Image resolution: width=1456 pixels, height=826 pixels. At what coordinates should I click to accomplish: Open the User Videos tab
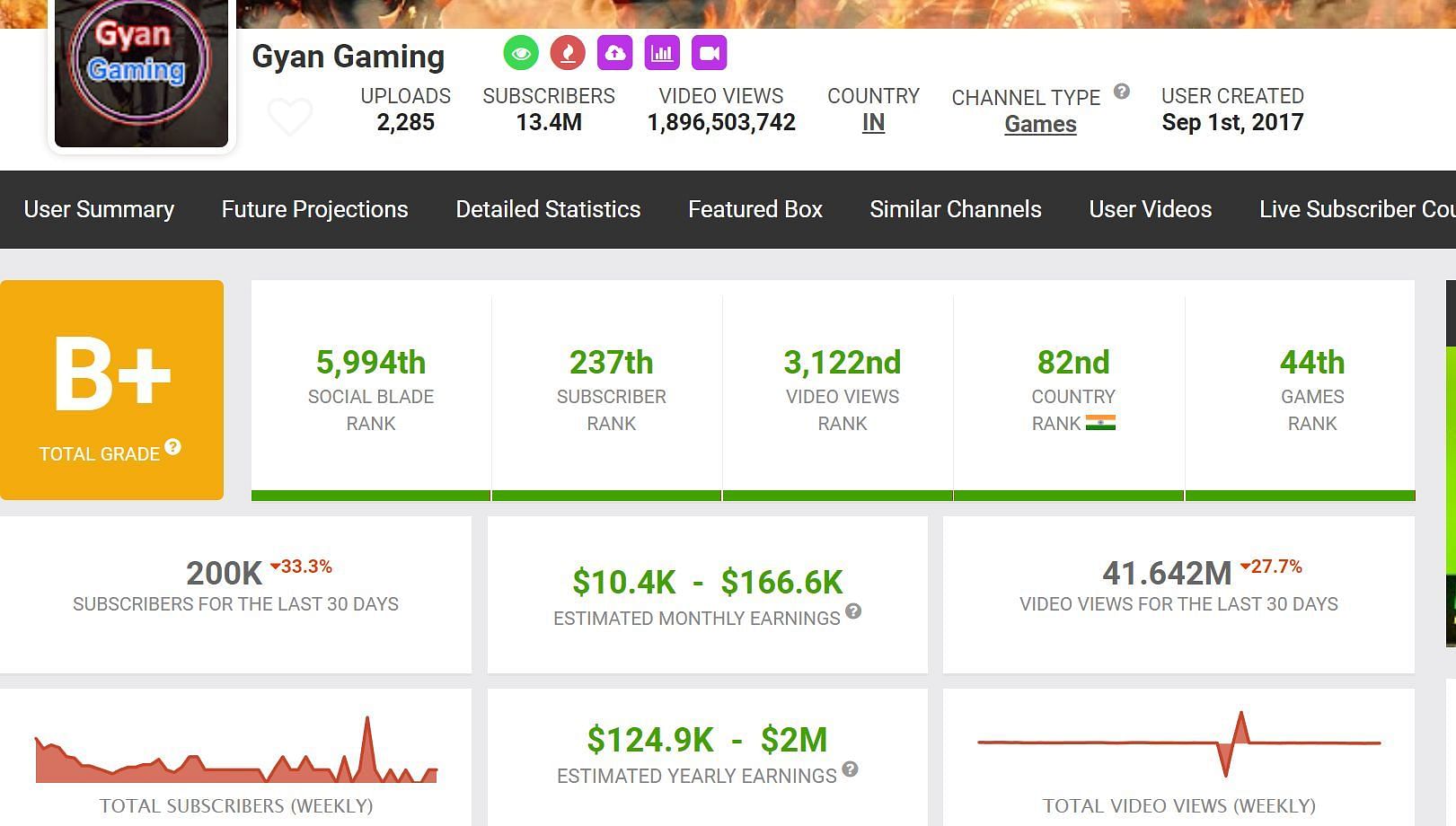click(1151, 209)
